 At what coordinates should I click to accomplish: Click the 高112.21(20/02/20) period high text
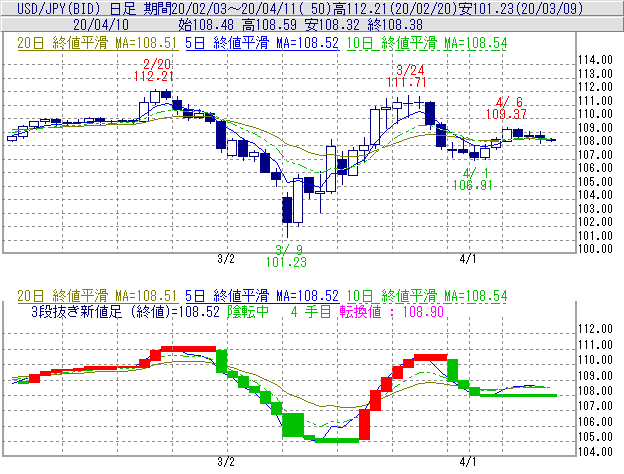pos(394,8)
